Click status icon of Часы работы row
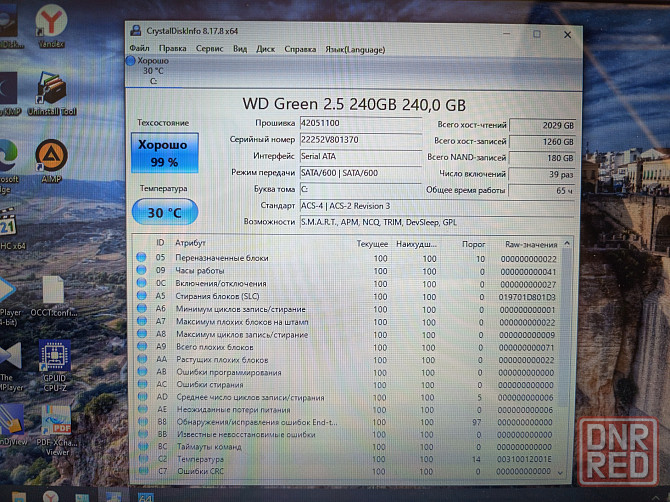 pyautogui.click(x=141, y=270)
